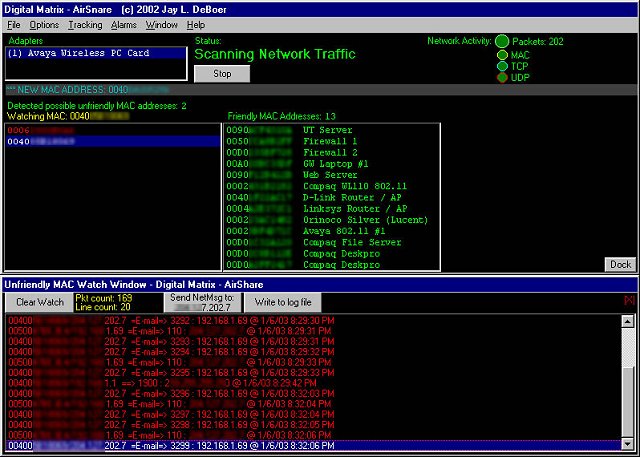The height and width of the screenshot is (457, 640).
Task: Select Compaq WL110 802.11 entry
Action: tap(331, 186)
